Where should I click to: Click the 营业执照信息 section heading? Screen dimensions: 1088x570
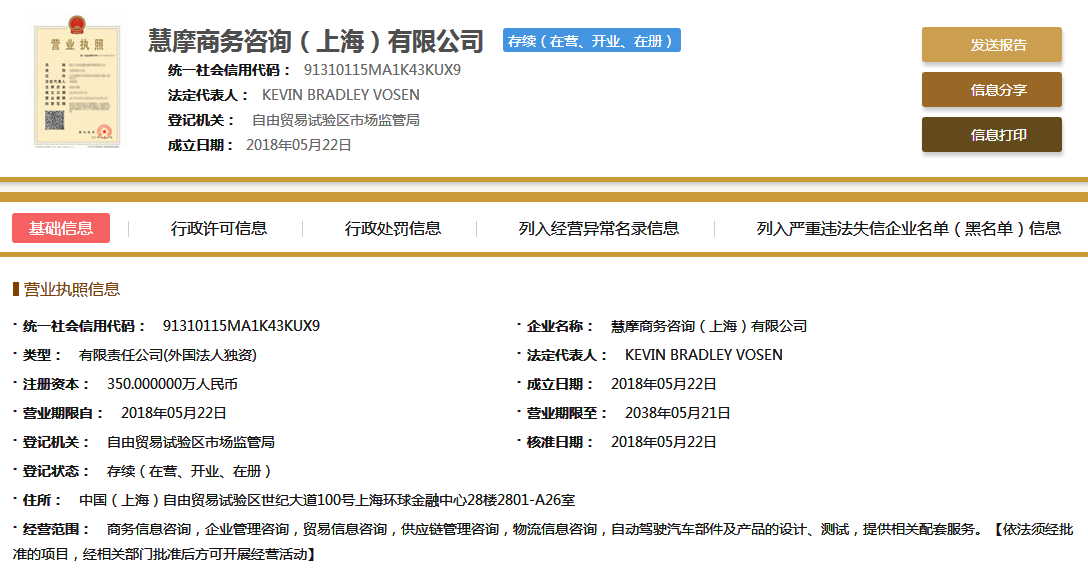71,289
